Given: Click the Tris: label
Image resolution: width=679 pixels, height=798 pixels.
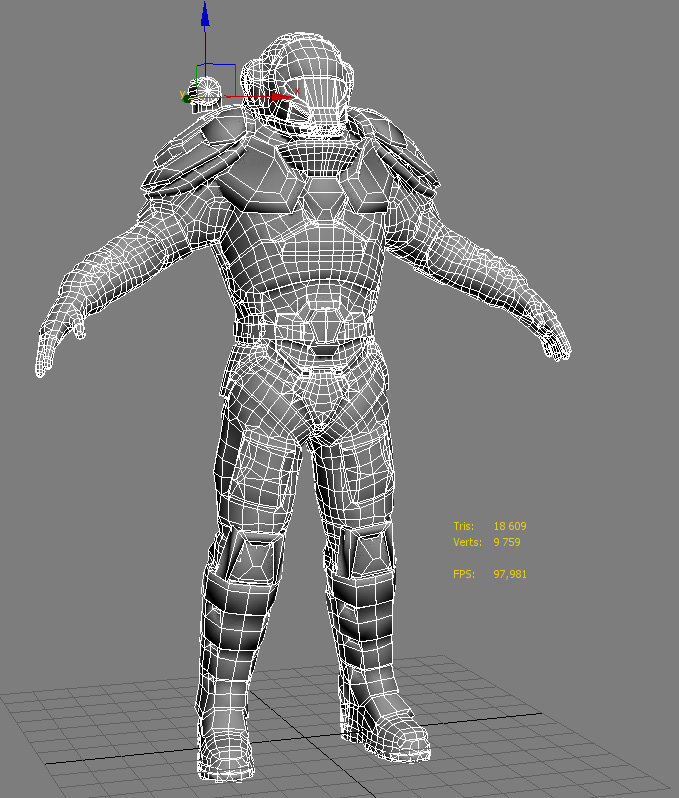Looking at the screenshot, I should pyautogui.click(x=463, y=526).
